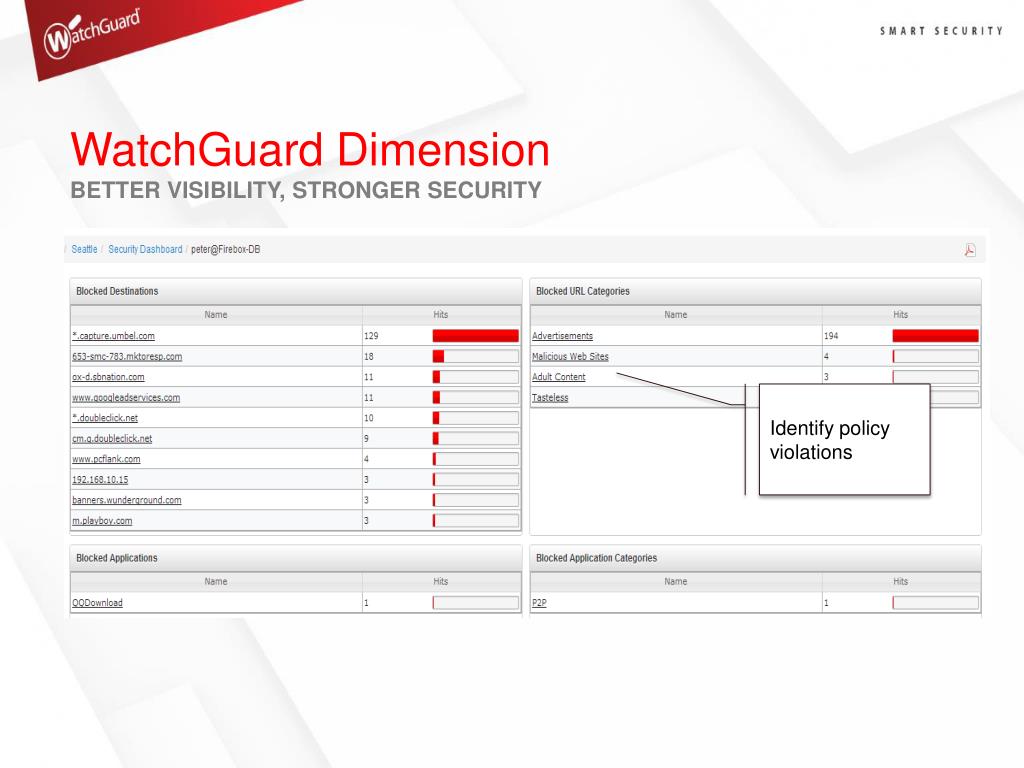Select the Tasteless URL category
Viewport: 1024px width, 768px height.
550,398
